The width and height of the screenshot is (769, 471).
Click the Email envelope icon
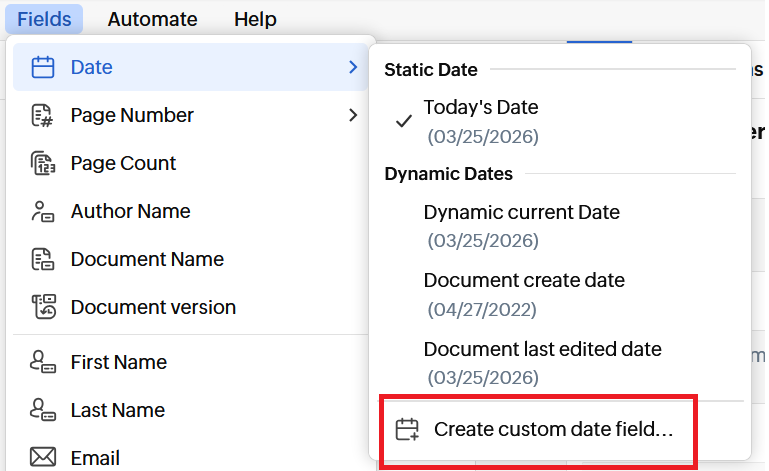[x=42, y=458]
